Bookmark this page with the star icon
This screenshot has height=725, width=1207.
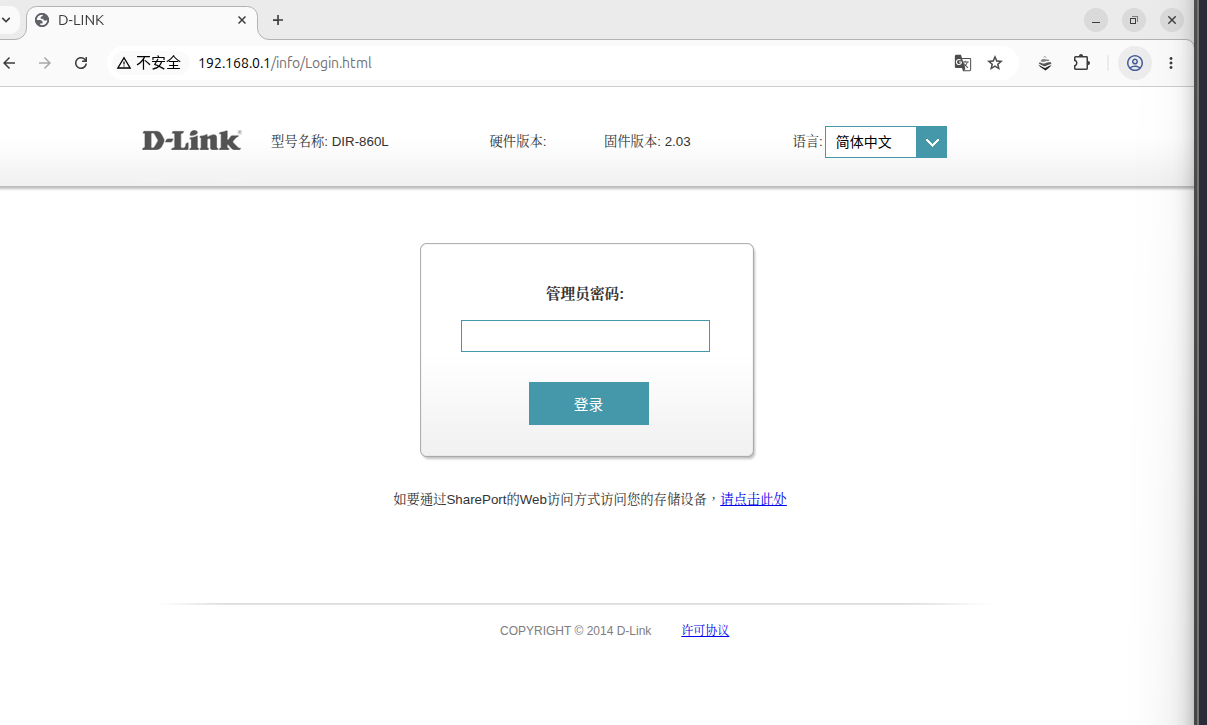click(995, 63)
